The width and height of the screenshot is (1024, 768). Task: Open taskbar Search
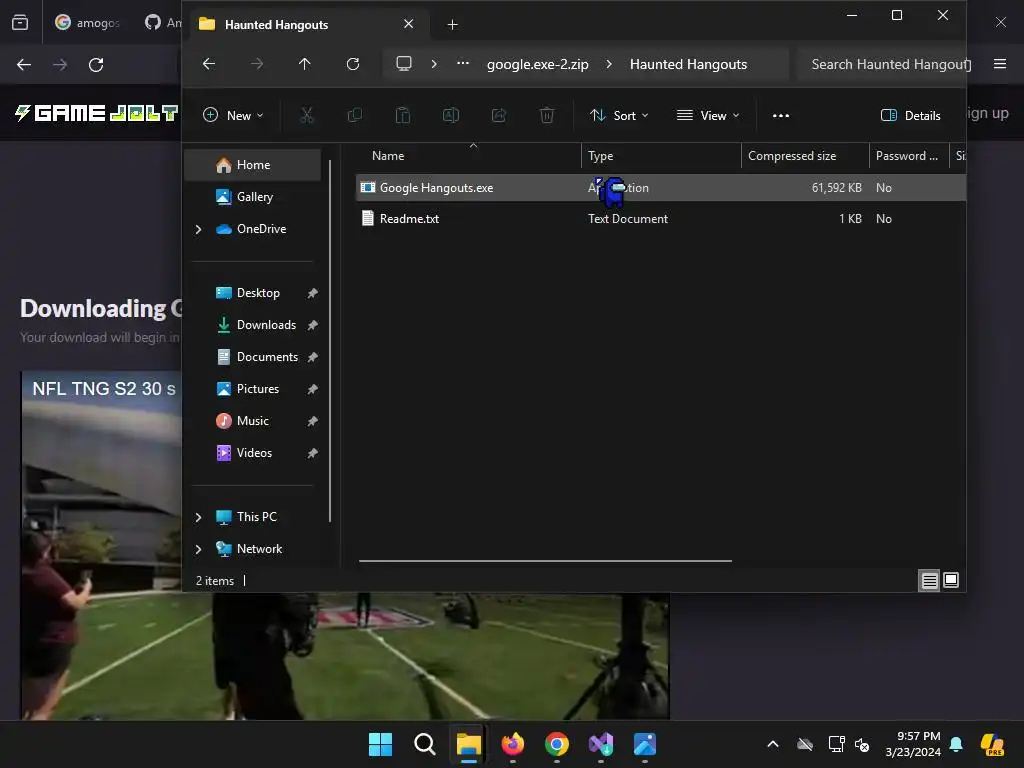coord(424,744)
